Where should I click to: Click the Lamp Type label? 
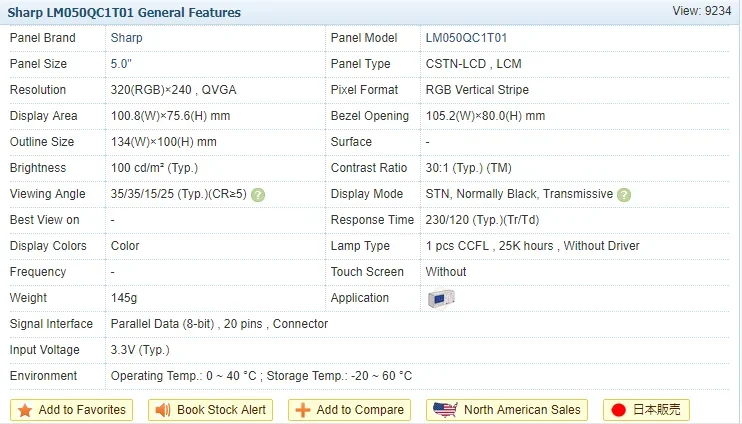[360, 246]
